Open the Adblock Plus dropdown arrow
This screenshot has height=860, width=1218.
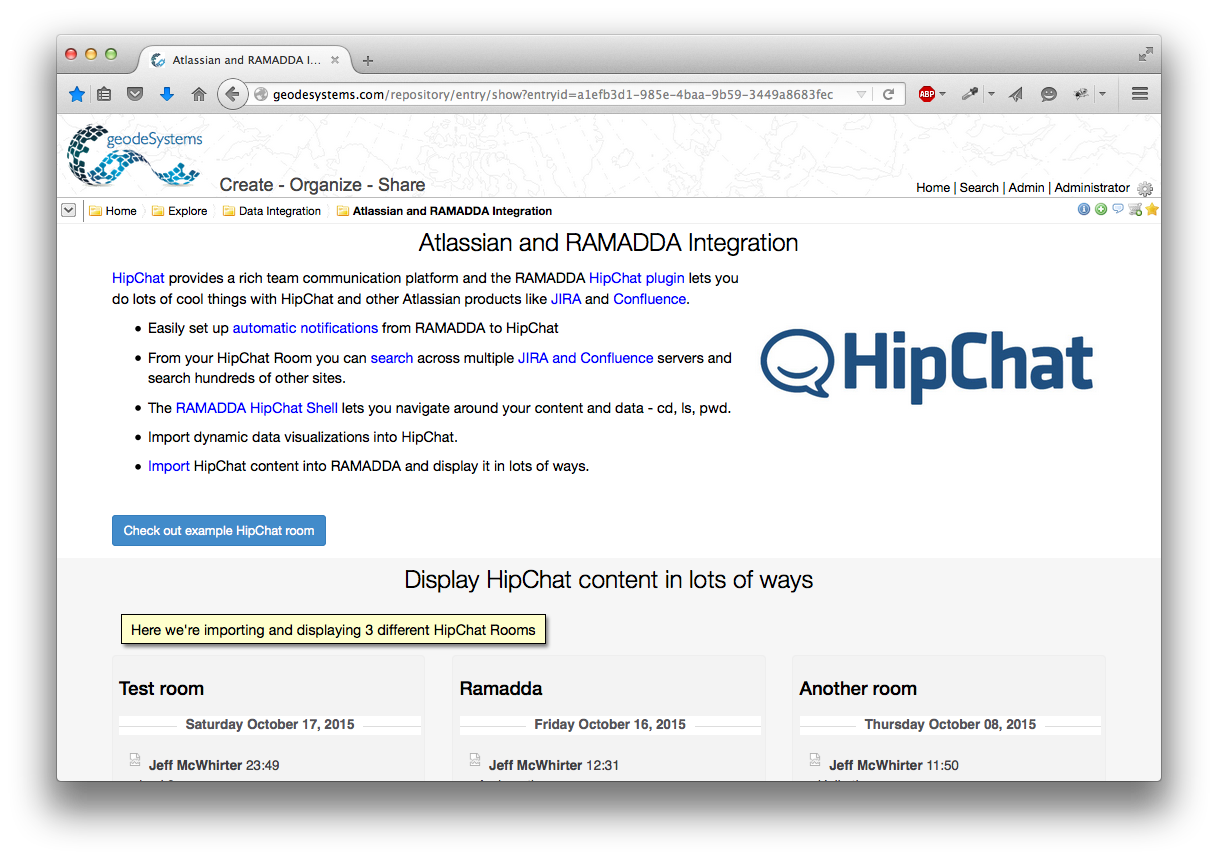[x=943, y=94]
